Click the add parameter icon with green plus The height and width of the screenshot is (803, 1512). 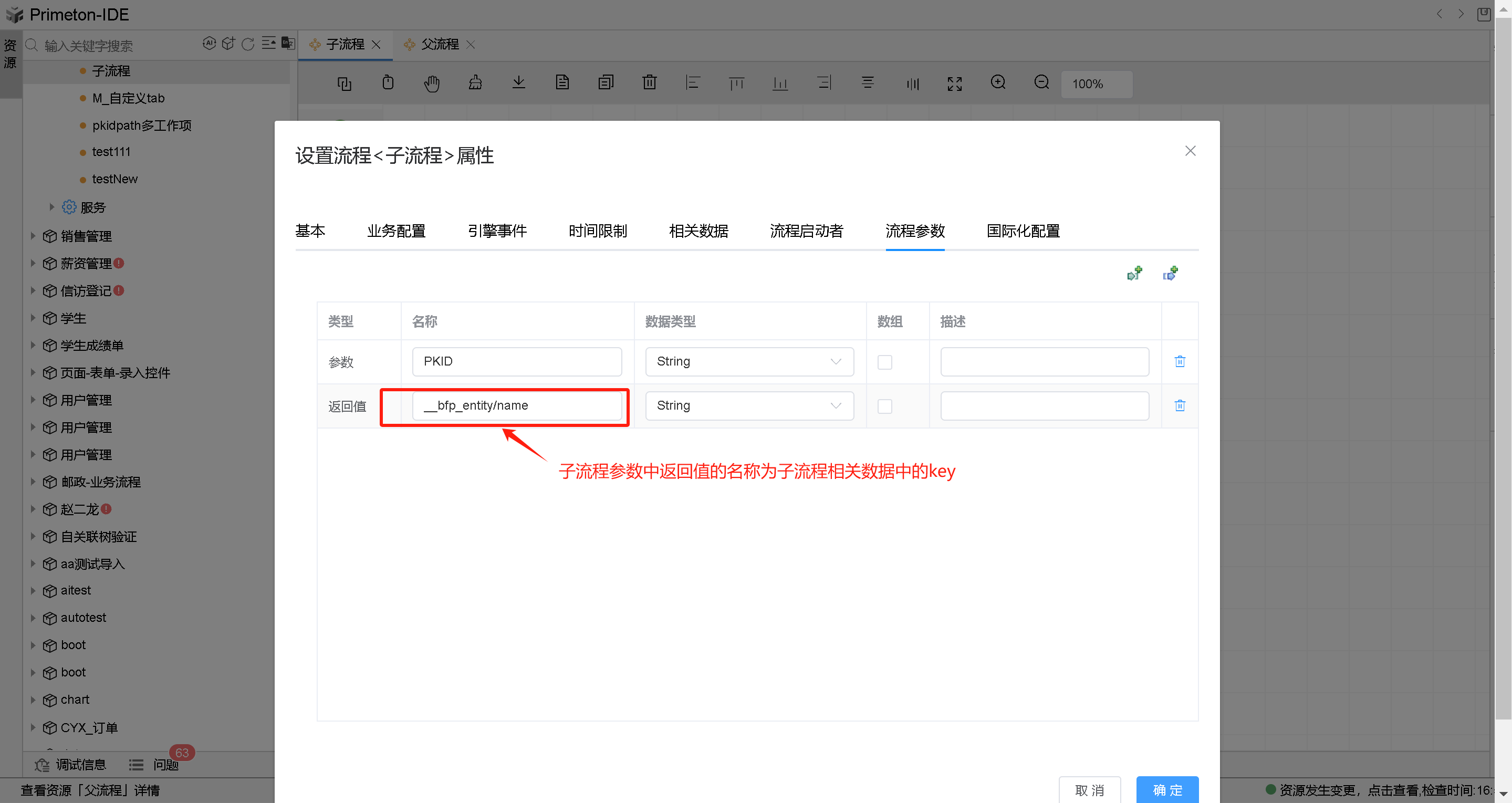point(1134,273)
